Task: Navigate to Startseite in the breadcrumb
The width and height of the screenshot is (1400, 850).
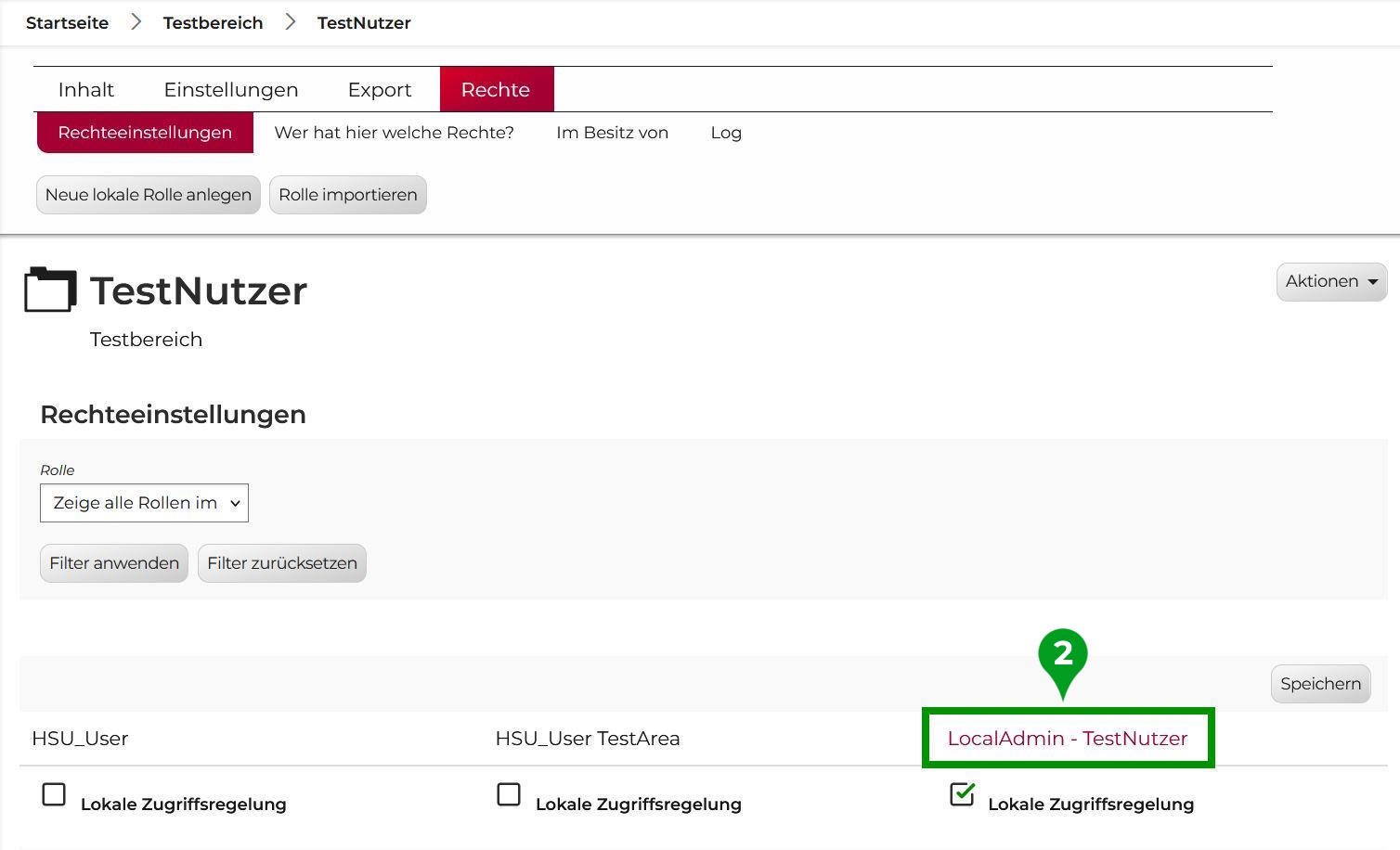Action: pos(67,22)
